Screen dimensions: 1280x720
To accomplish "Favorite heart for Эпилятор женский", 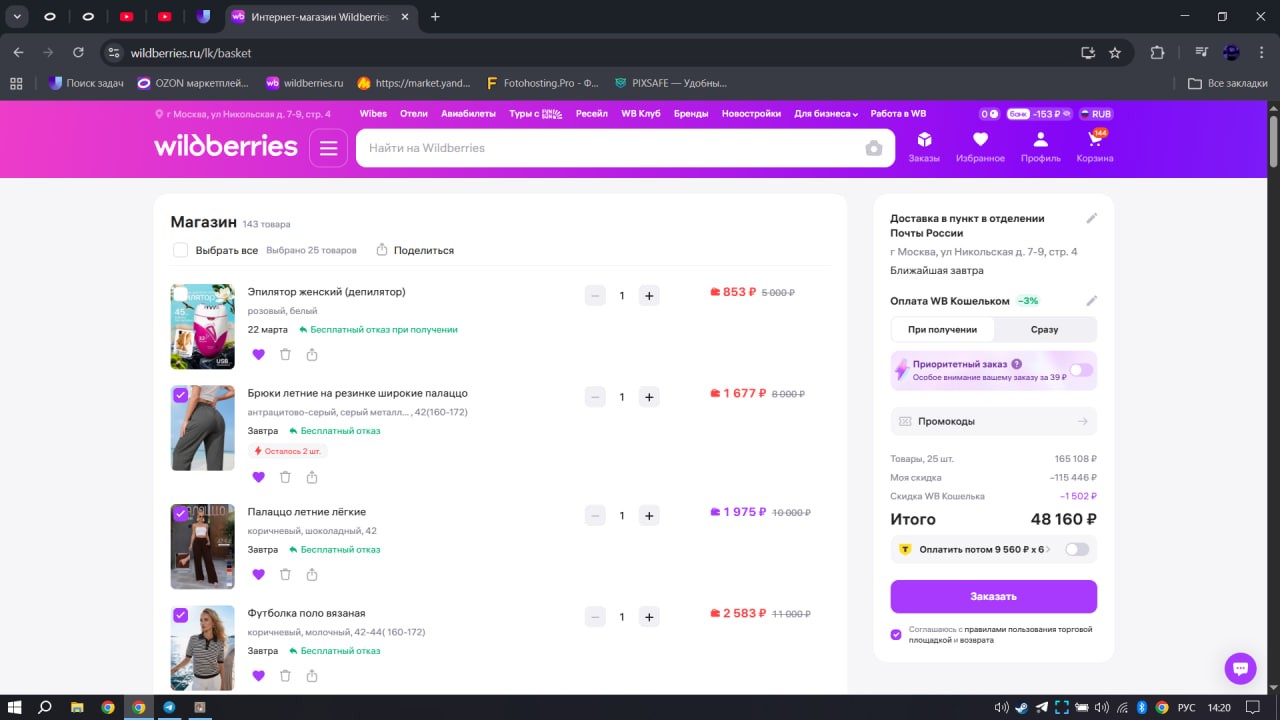I will (258, 354).
